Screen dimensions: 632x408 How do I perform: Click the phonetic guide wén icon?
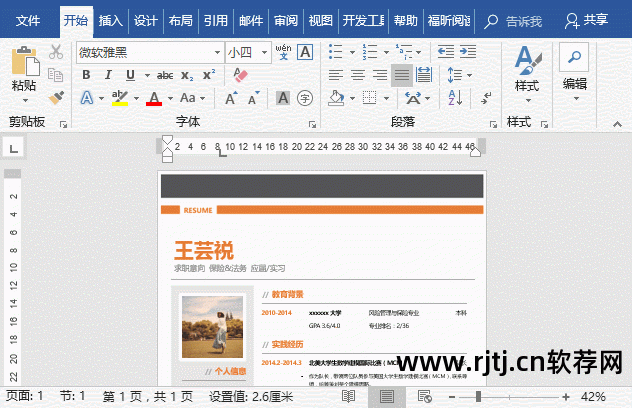point(283,52)
